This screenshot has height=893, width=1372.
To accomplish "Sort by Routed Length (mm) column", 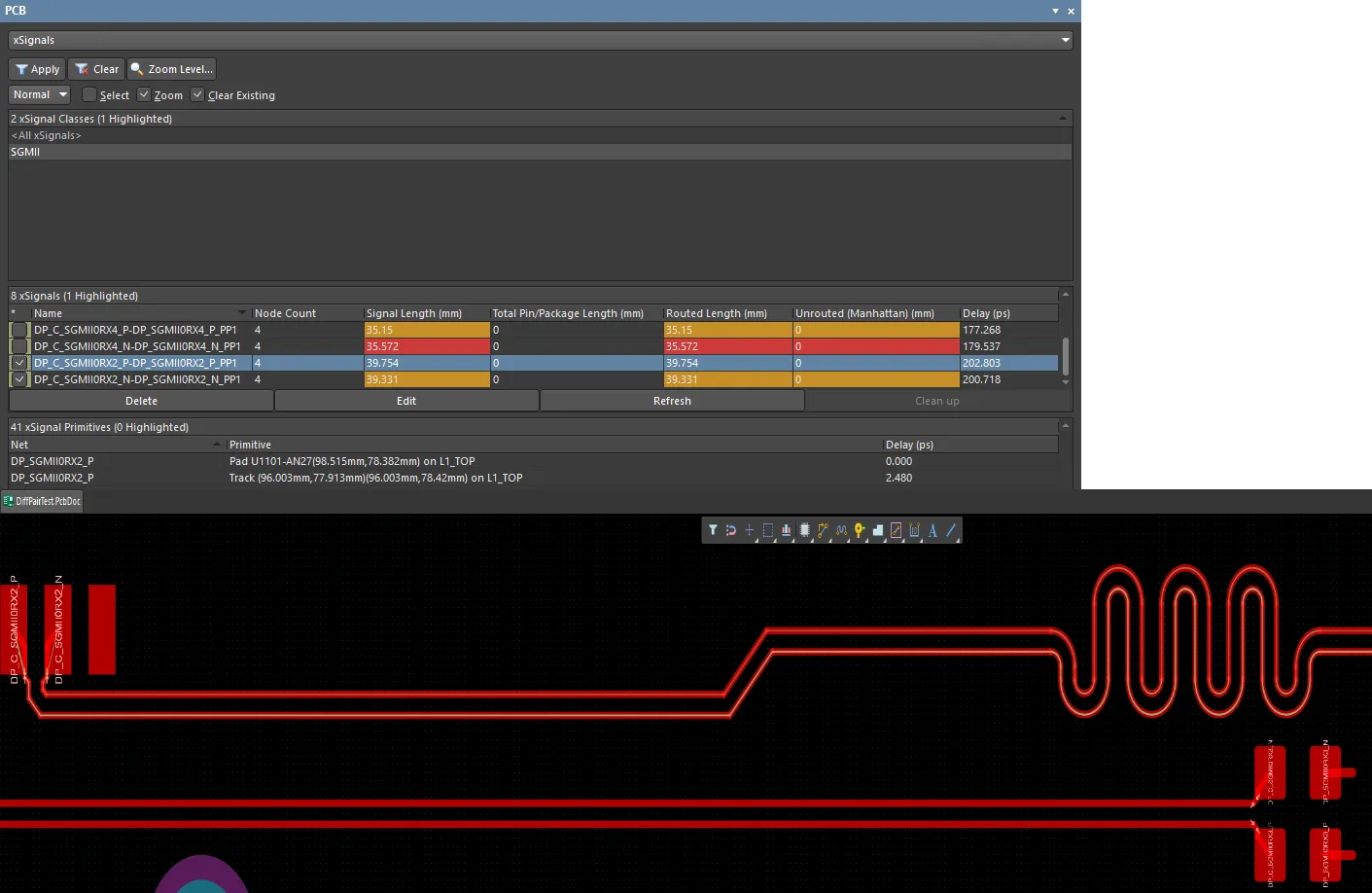I will tap(727, 313).
